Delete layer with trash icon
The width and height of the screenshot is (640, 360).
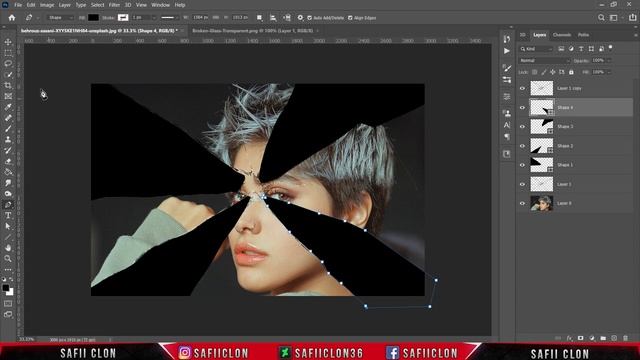coord(625,338)
